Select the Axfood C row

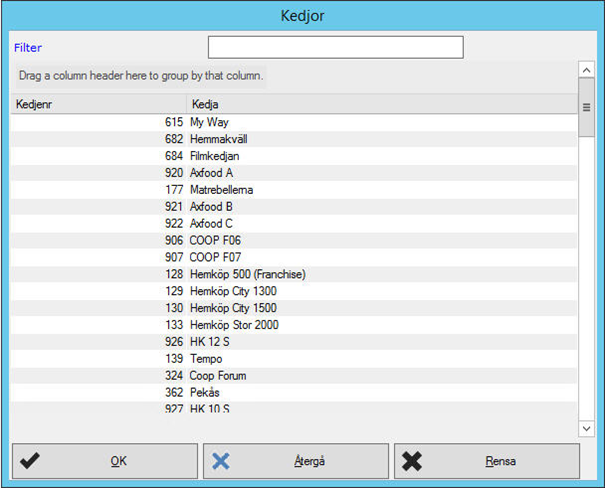click(294, 223)
